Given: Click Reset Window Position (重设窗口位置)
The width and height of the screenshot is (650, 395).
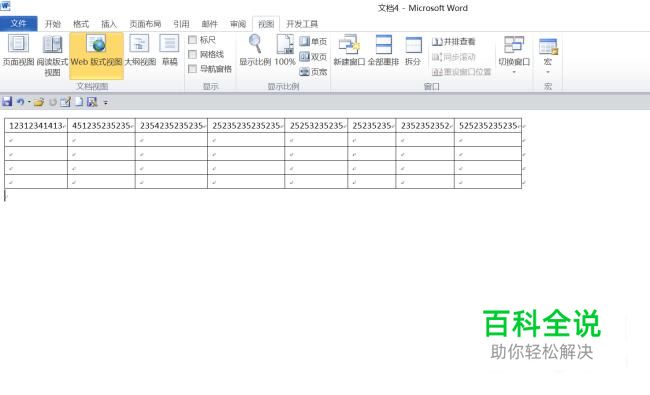Looking at the screenshot, I should click(461, 72).
